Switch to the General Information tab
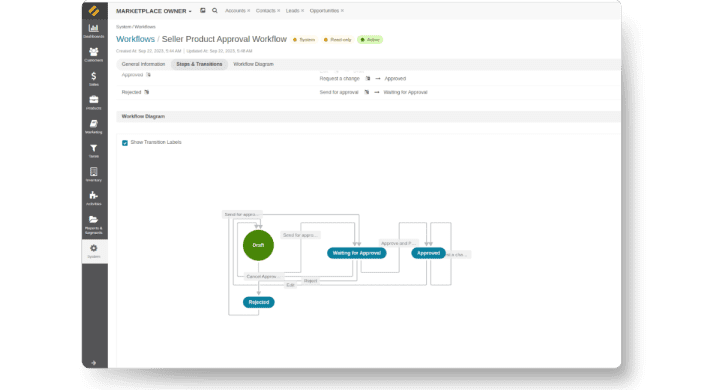The height and width of the screenshot is (390, 720). [x=143, y=64]
